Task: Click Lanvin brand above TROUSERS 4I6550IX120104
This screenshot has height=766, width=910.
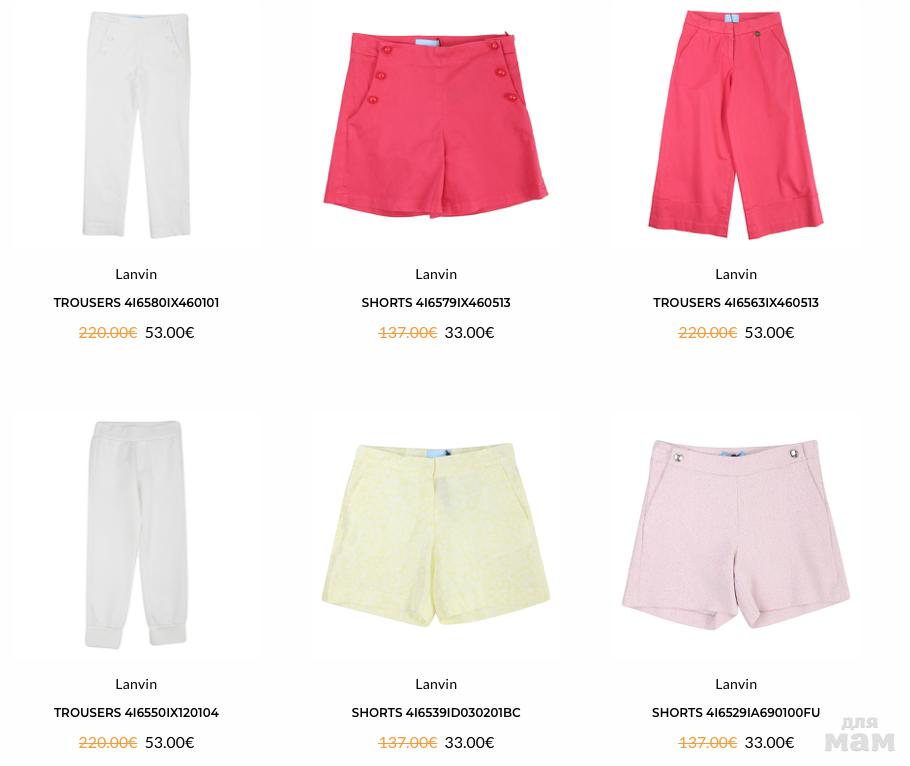Action: (136, 684)
